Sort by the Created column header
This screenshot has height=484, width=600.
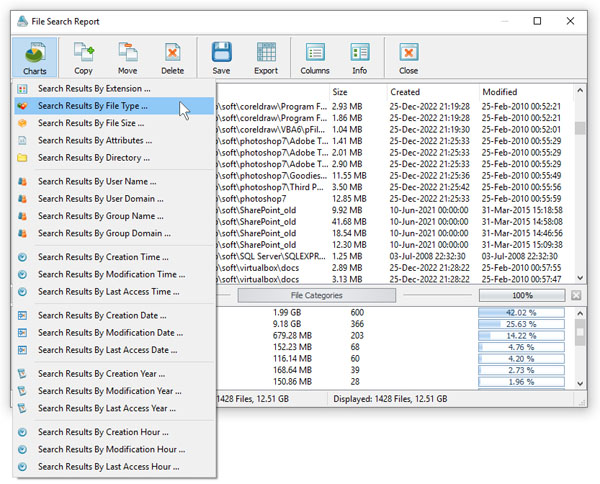[x=432, y=92]
